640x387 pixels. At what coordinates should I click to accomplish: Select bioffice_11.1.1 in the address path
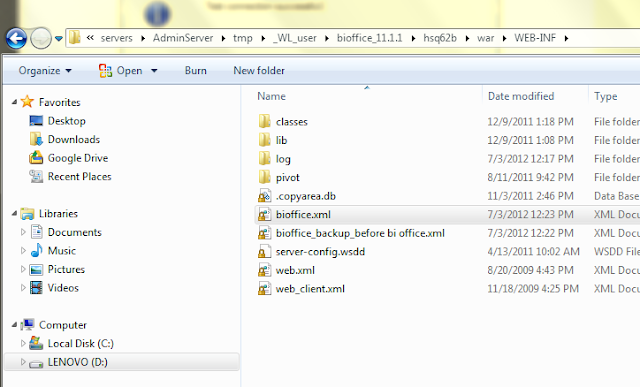pos(369,38)
